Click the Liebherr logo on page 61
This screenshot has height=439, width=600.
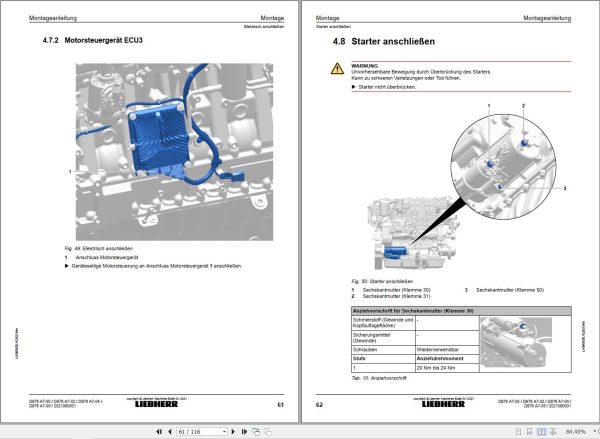click(x=157, y=404)
